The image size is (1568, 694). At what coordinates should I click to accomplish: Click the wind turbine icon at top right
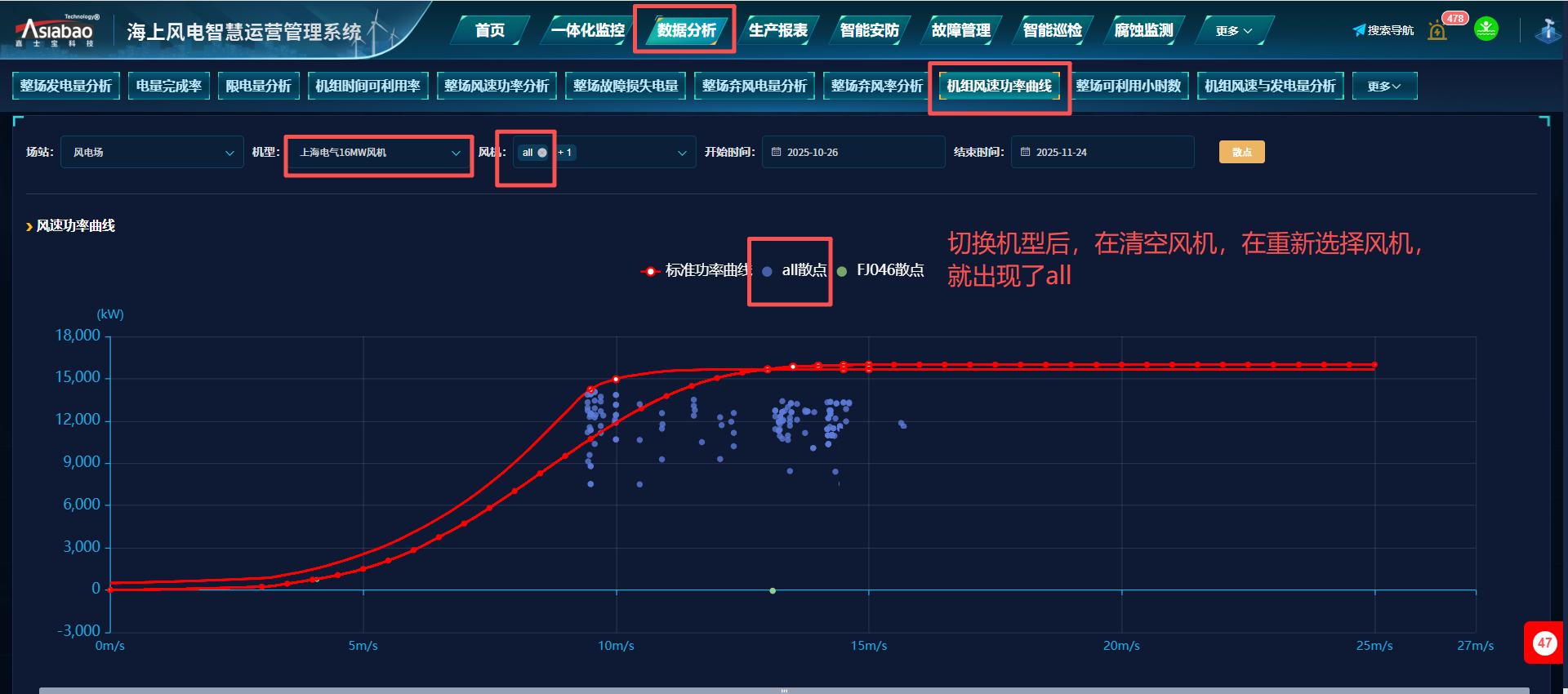point(1547,31)
